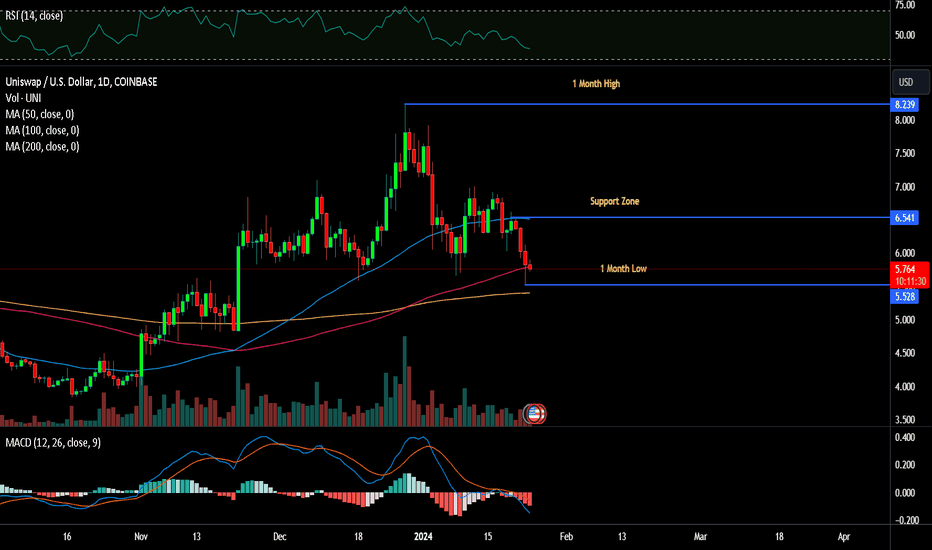Viewport: 932px width, 550px height.
Task: Click the 7.000 tick on the price scale
Action: 905,187
